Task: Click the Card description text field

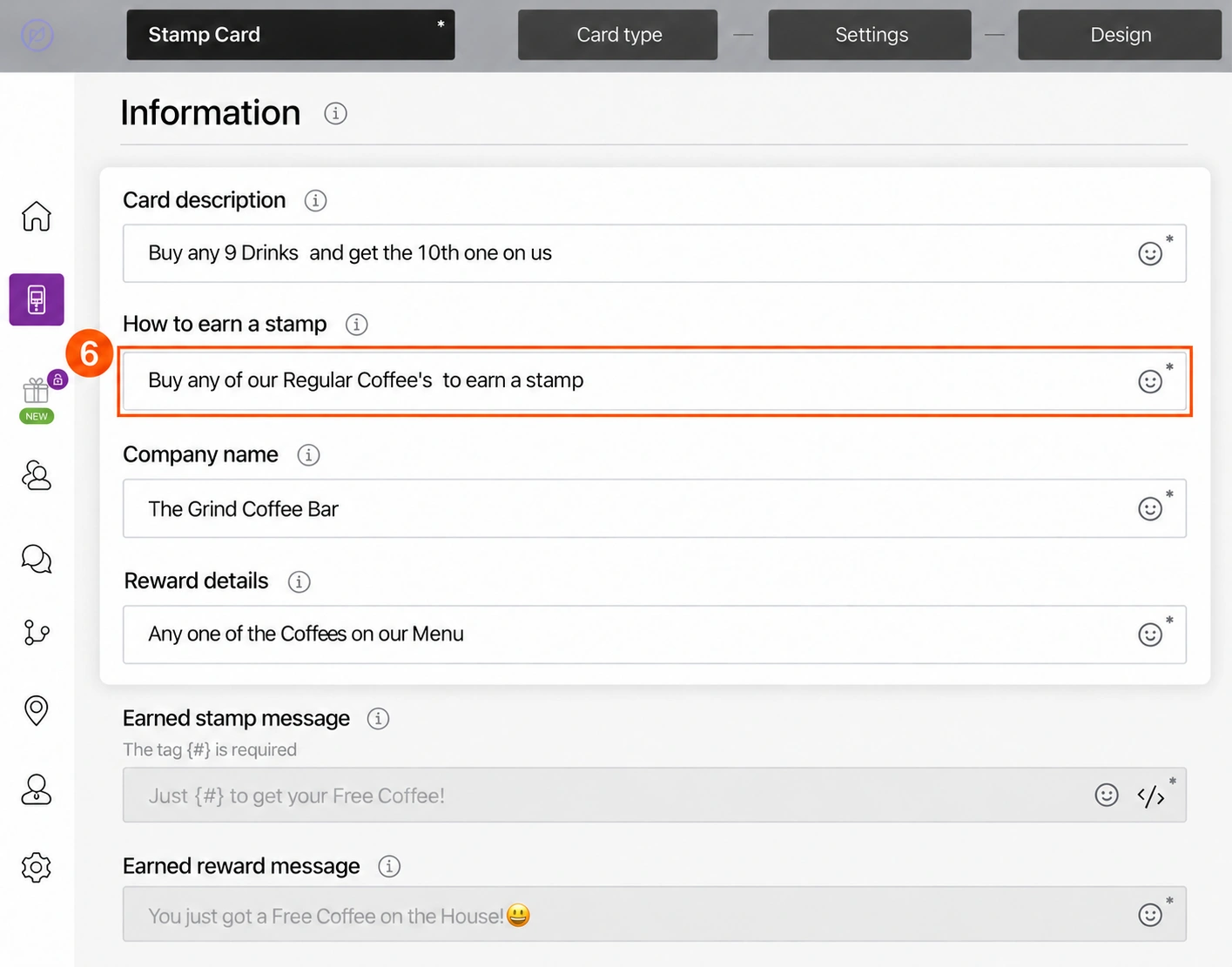Action: [x=655, y=253]
